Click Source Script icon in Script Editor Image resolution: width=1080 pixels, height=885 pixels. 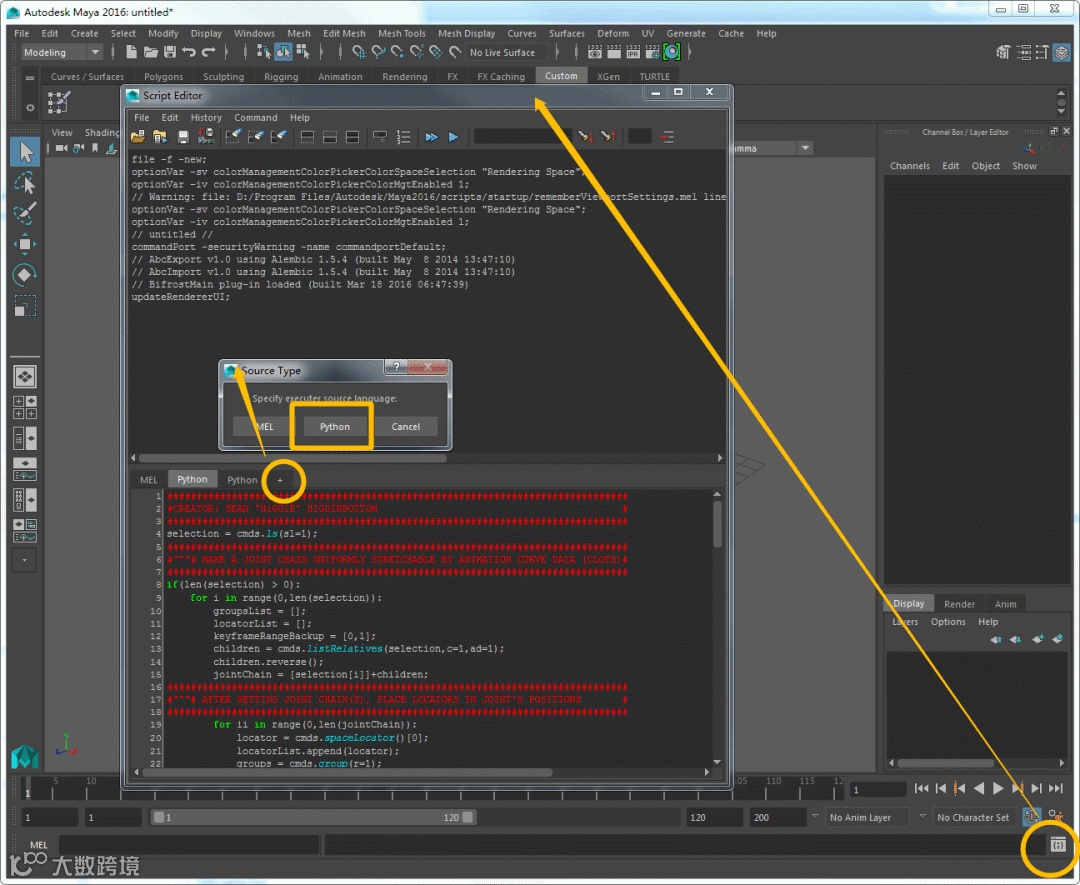(x=160, y=137)
